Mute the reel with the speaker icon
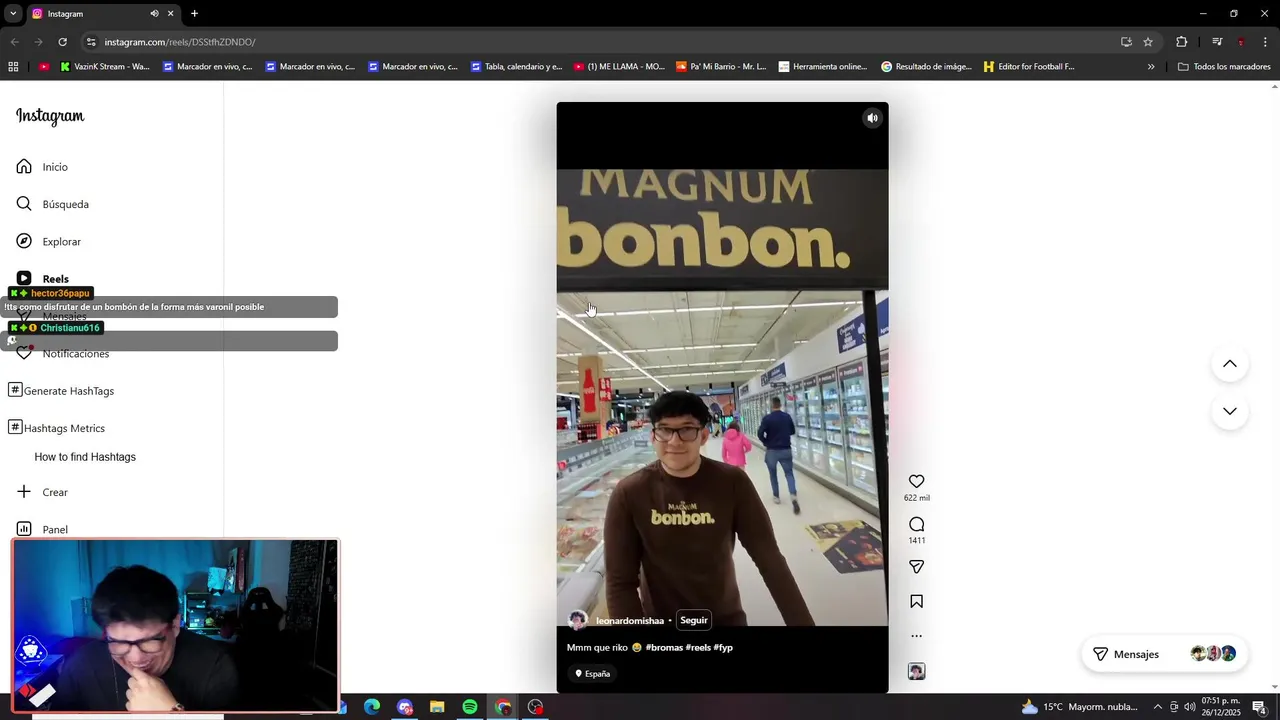This screenshot has height=720, width=1280. coord(872,118)
